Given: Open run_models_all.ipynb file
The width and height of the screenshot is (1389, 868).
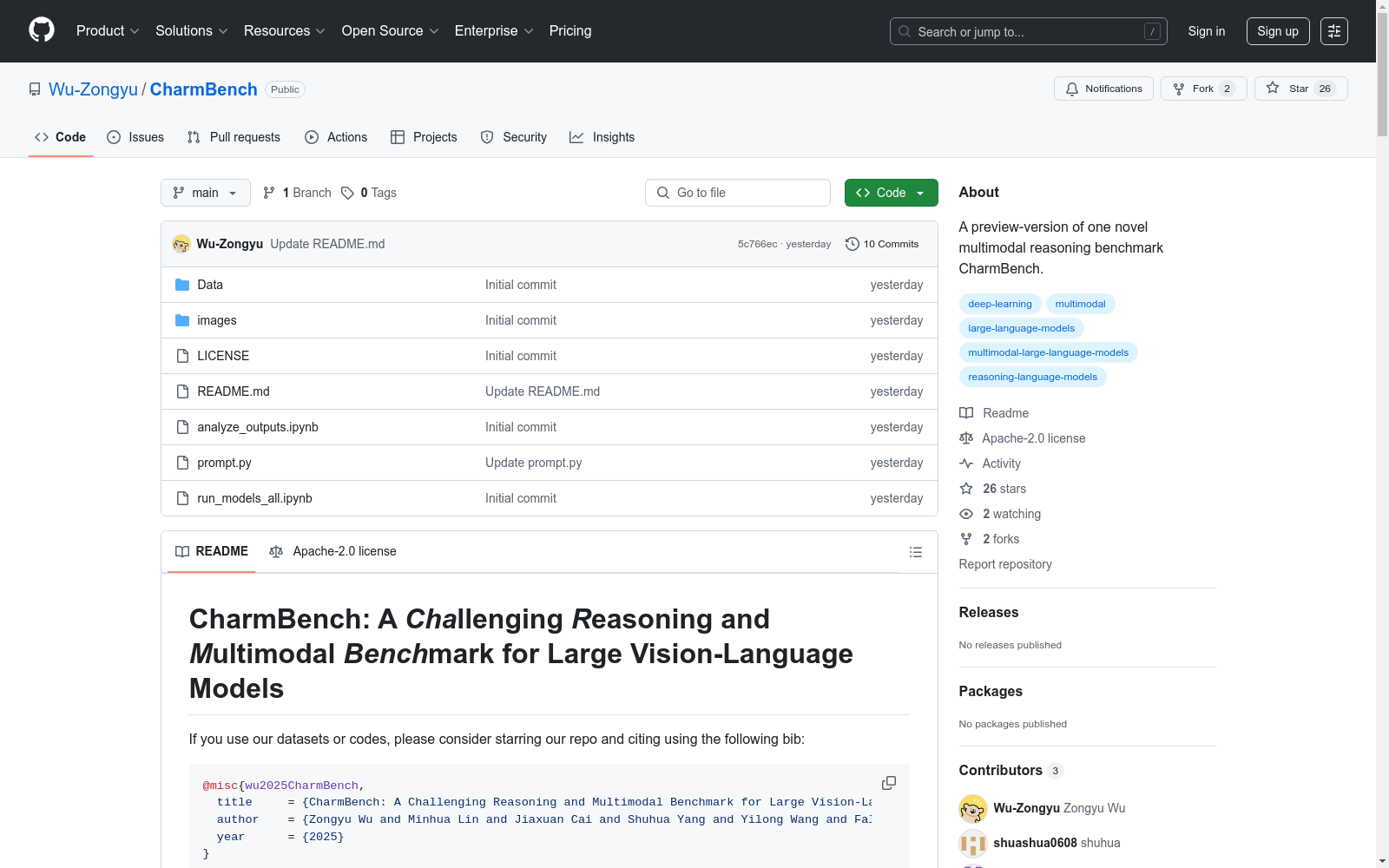Looking at the screenshot, I should coord(254,498).
